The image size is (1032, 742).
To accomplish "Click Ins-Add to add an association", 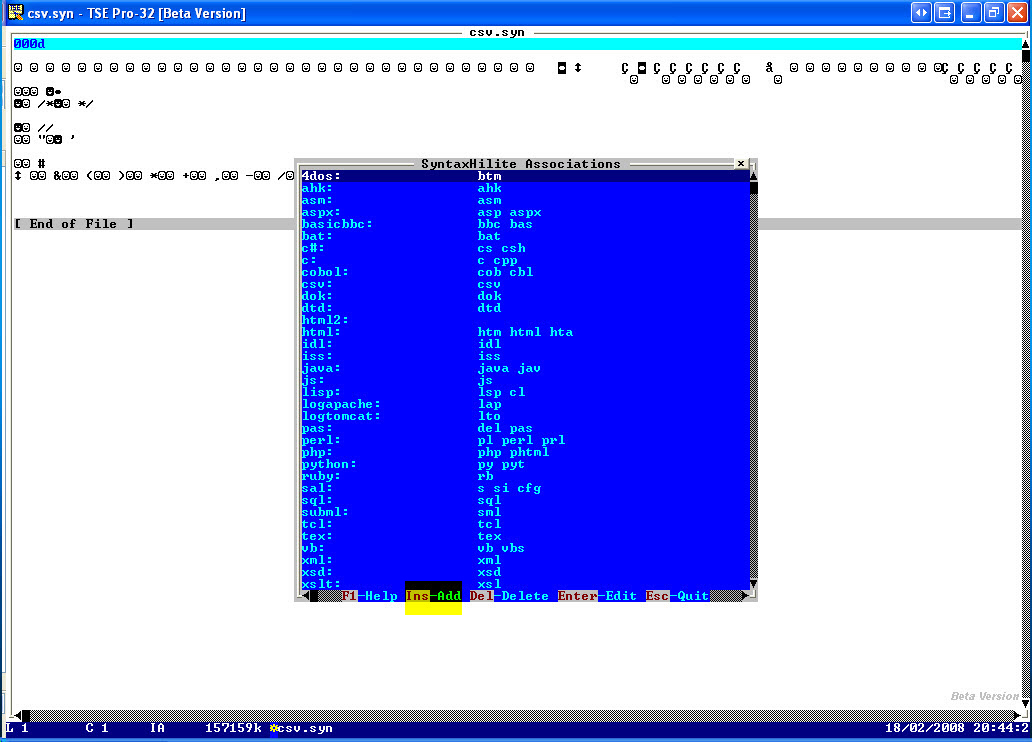I will pos(433,596).
